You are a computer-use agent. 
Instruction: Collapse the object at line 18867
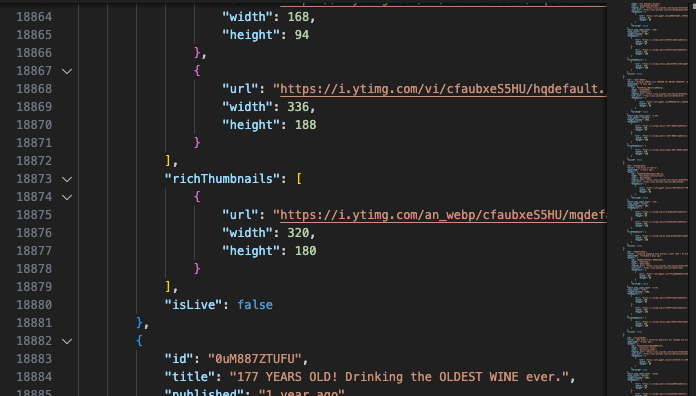coord(67,71)
